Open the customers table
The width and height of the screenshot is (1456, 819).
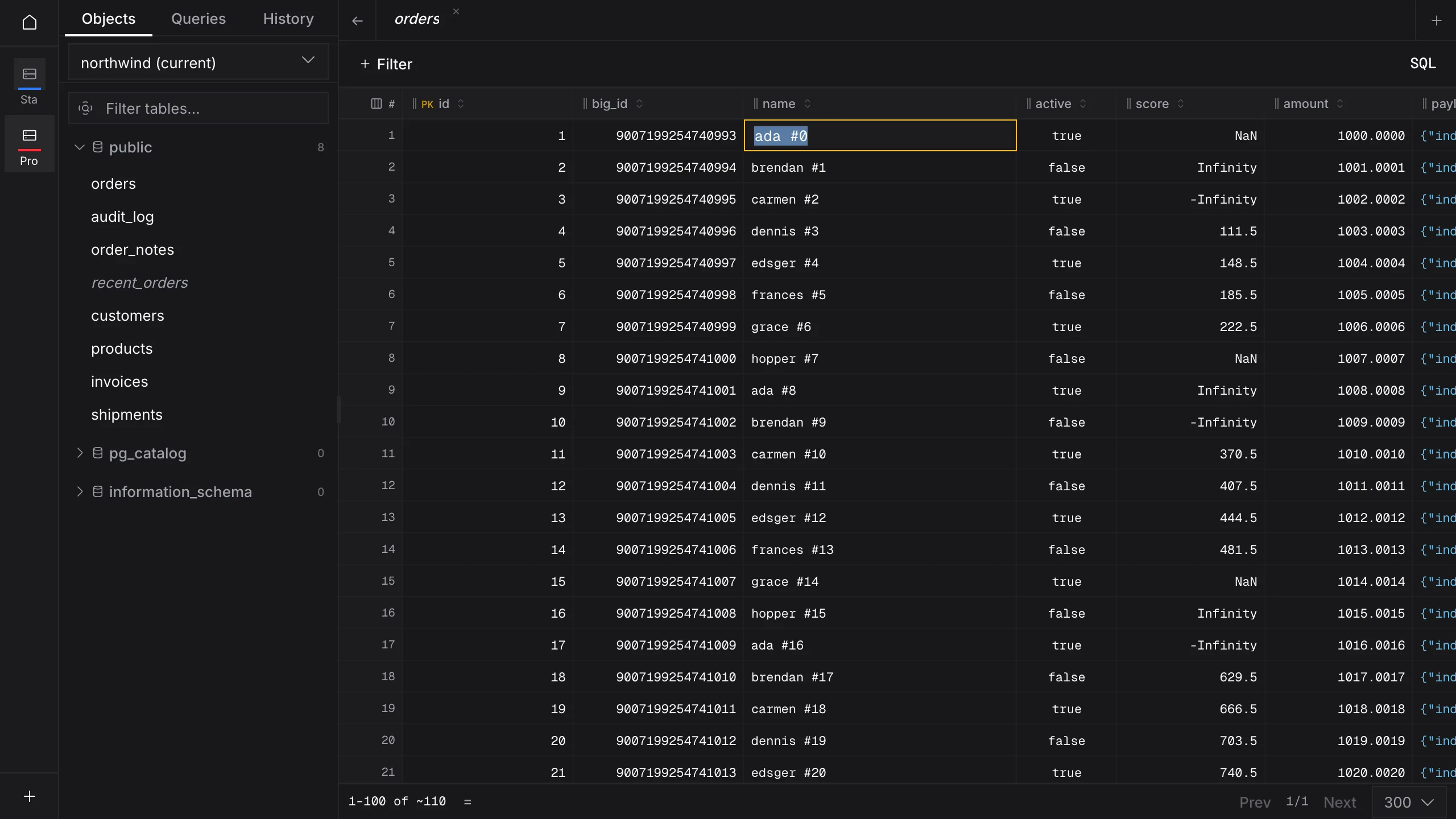pyautogui.click(x=127, y=316)
